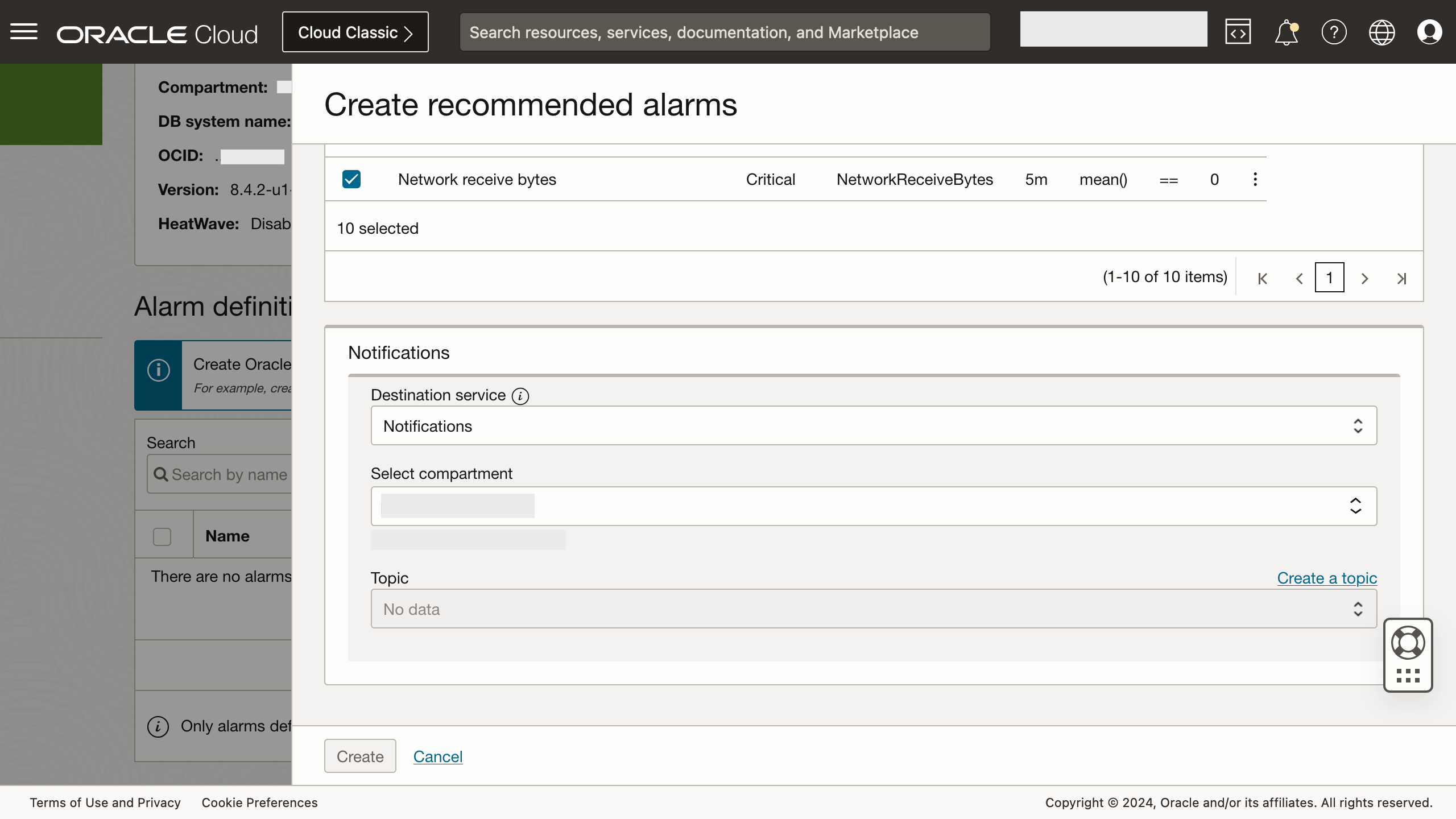View alerts via the bell notification icon
The height and width of the screenshot is (819, 1456).
pyautogui.click(x=1285, y=31)
